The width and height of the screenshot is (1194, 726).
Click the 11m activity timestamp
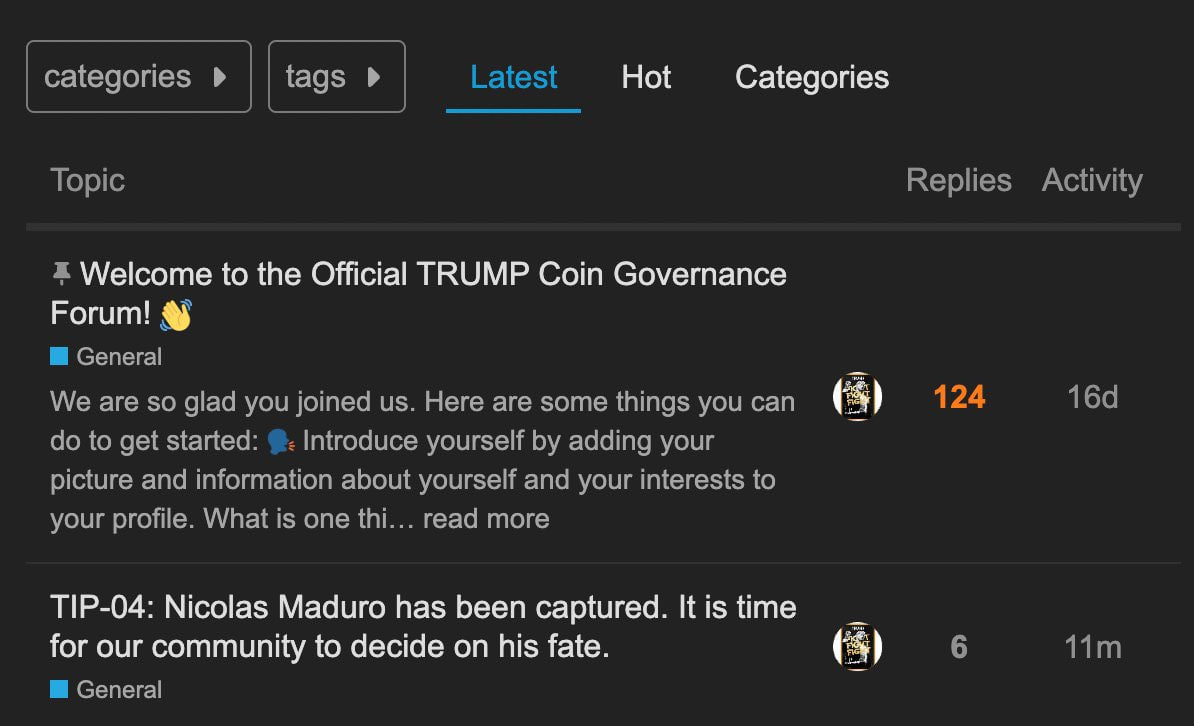coord(1092,647)
